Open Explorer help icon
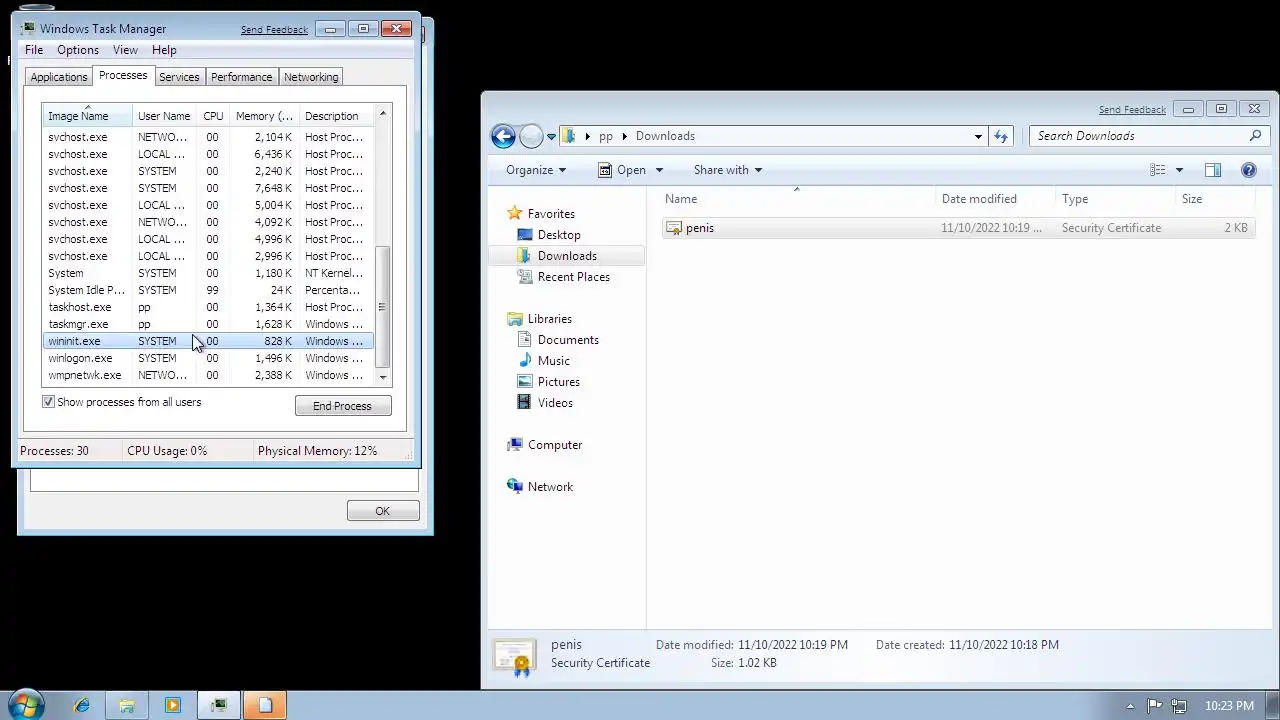The image size is (1280, 720). point(1249,170)
